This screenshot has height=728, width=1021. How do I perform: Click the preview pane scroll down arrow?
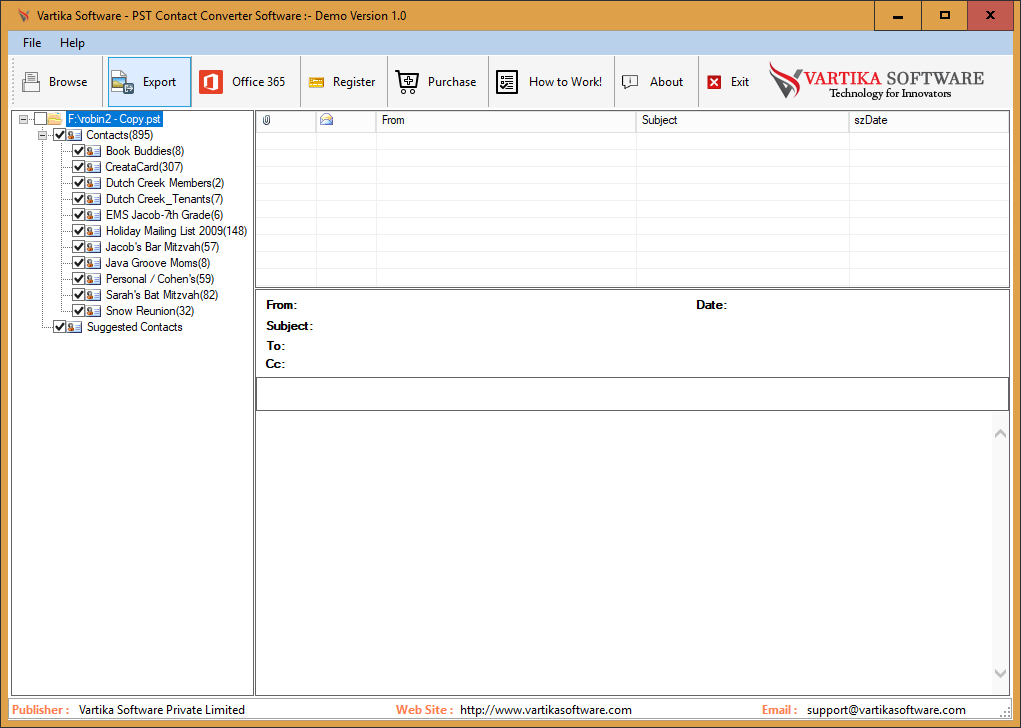click(1000, 674)
